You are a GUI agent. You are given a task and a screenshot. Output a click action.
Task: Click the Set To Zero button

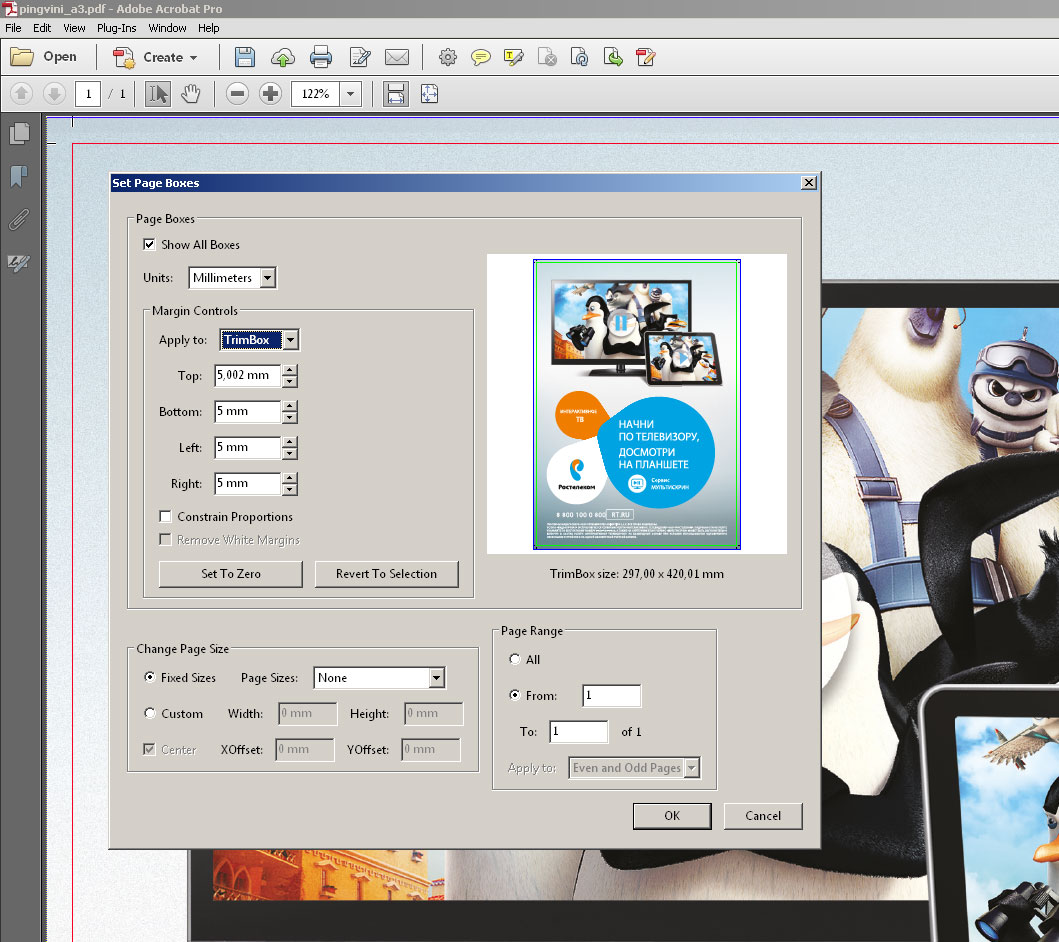tap(230, 574)
